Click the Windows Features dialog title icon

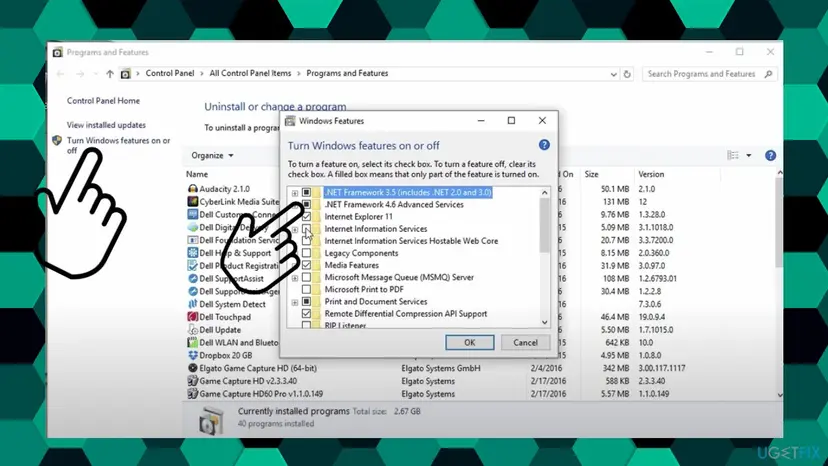click(x=290, y=121)
